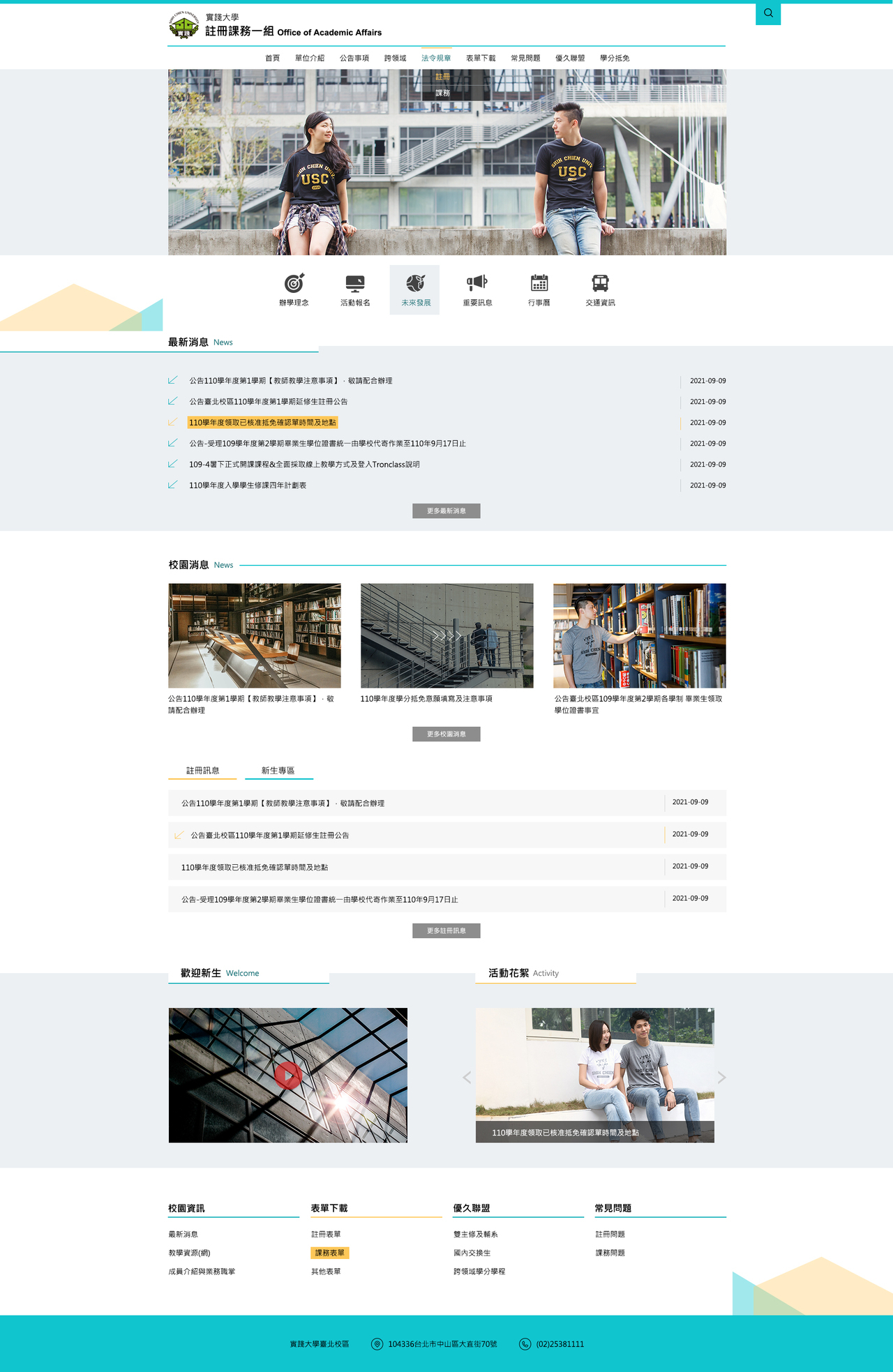
Task: Click arrow icon beside 教師教學注意事項 news
Action: [173, 380]
